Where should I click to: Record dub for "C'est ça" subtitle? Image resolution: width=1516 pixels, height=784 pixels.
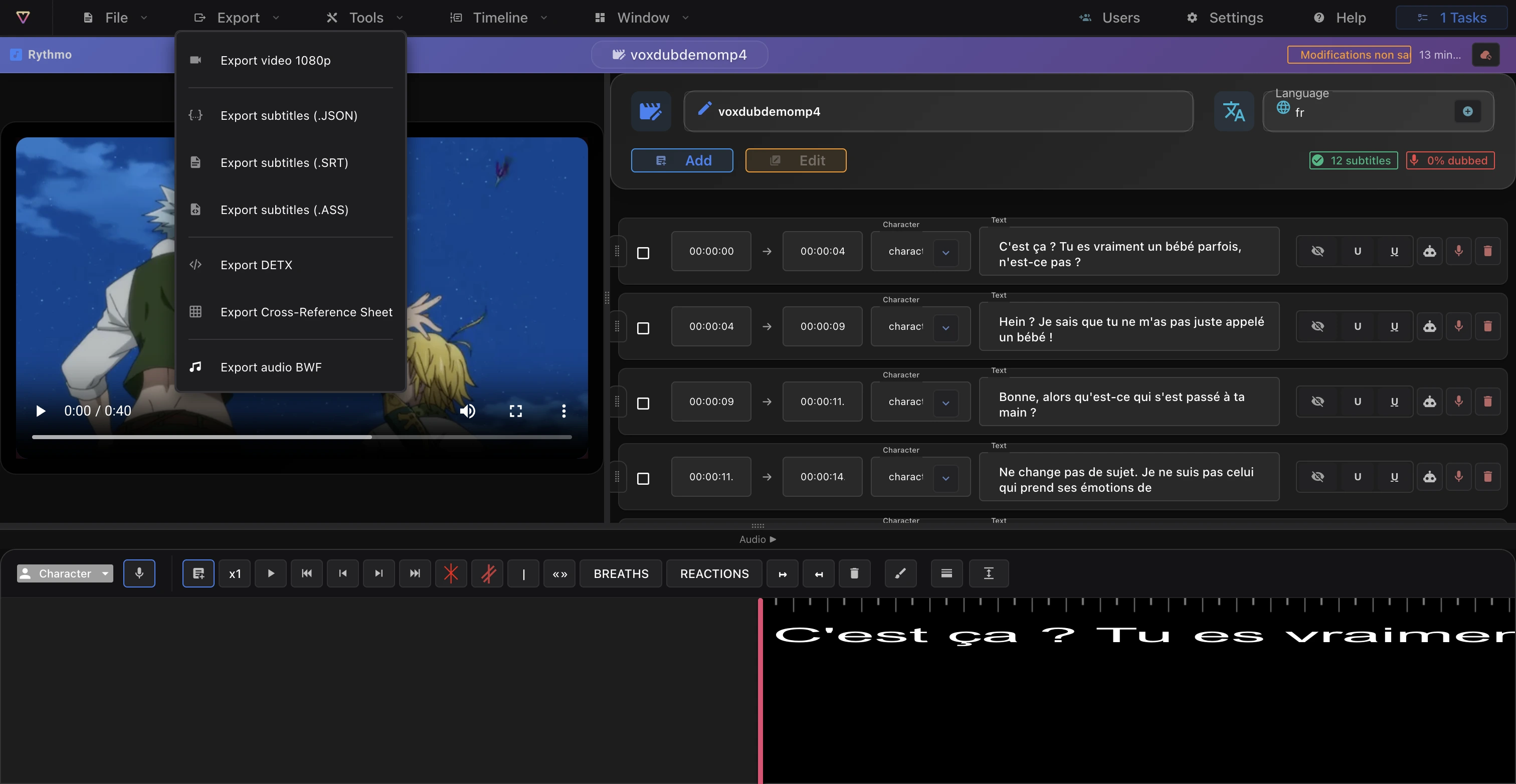click(1459, 251)
